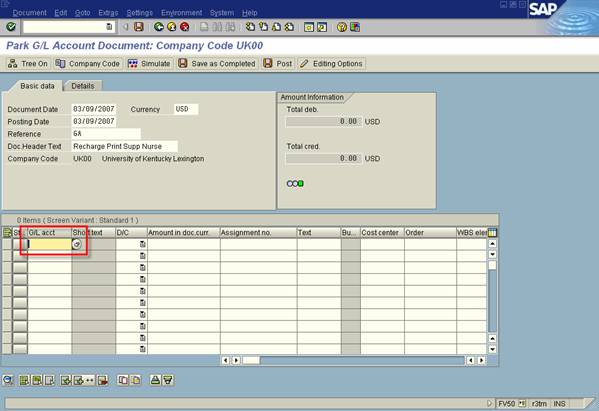Click the select-all icon at table header corner
The image size is (599, 411).
click(7, 232)
